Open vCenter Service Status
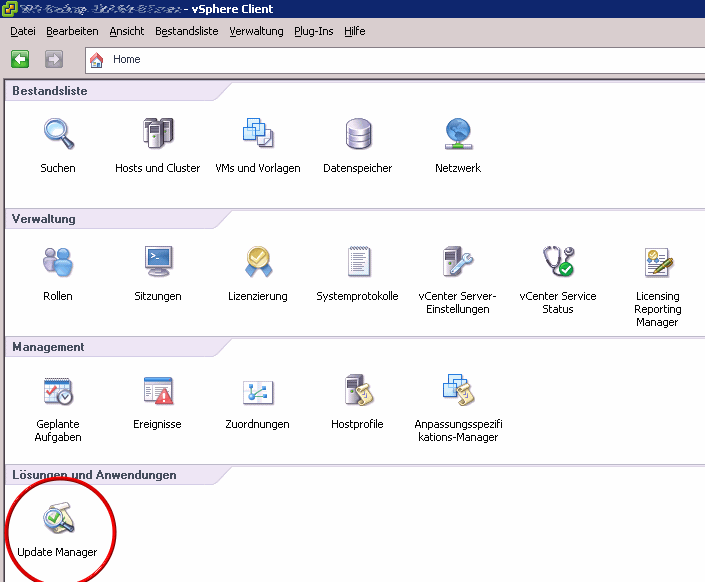 click(558, 262)
